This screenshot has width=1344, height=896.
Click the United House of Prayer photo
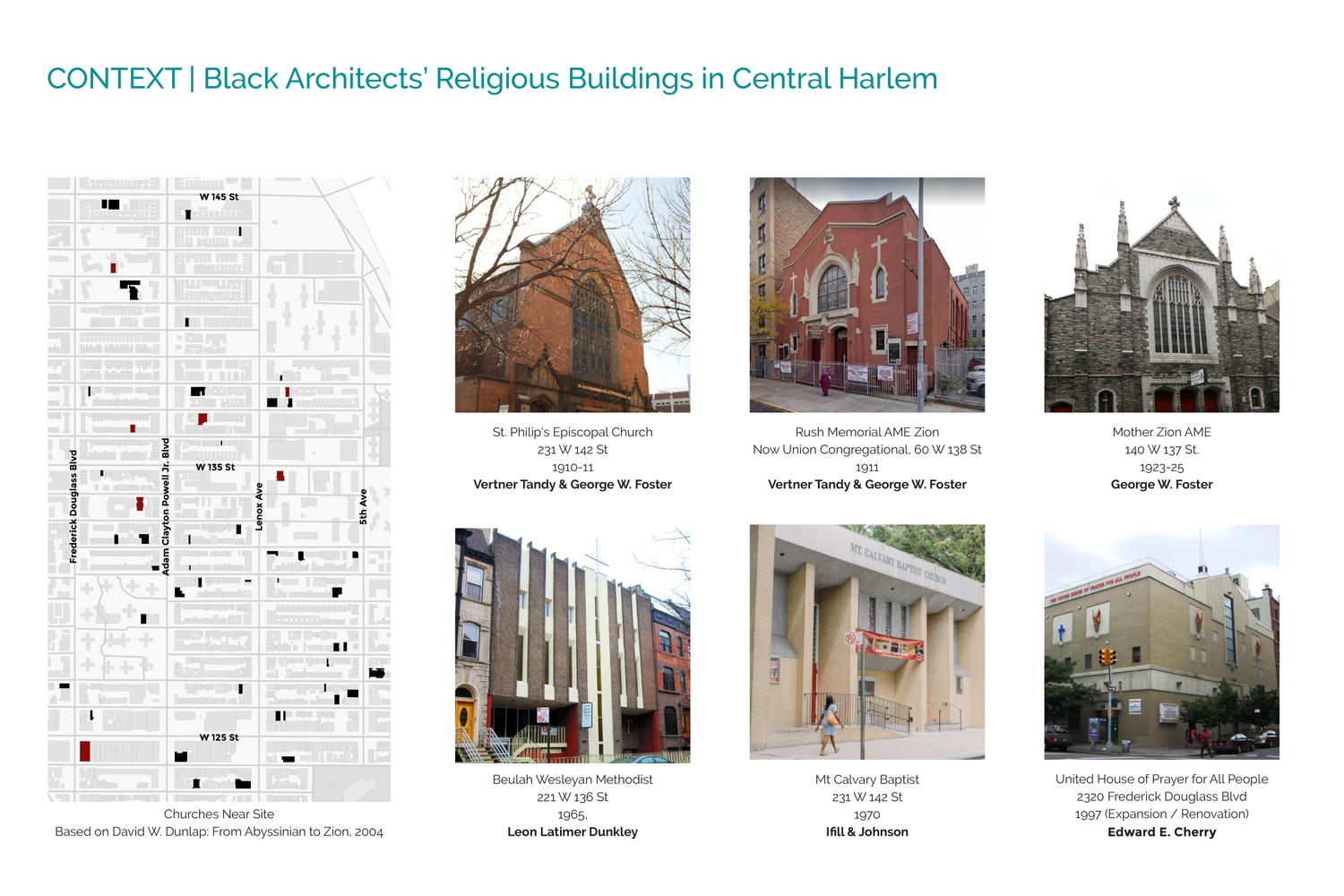[x=1161, y=642]
